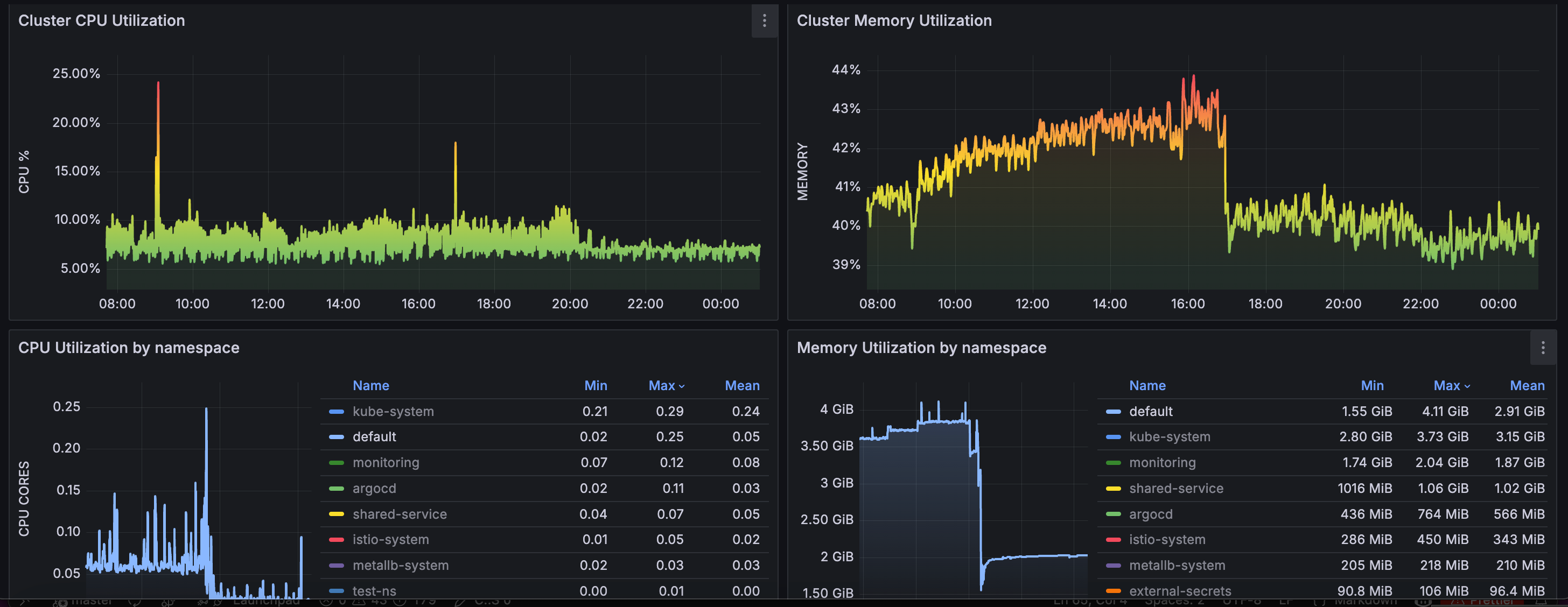Click kube-system color indicator in CPU legend
The image size is (1568, 607).
point(336,412)
